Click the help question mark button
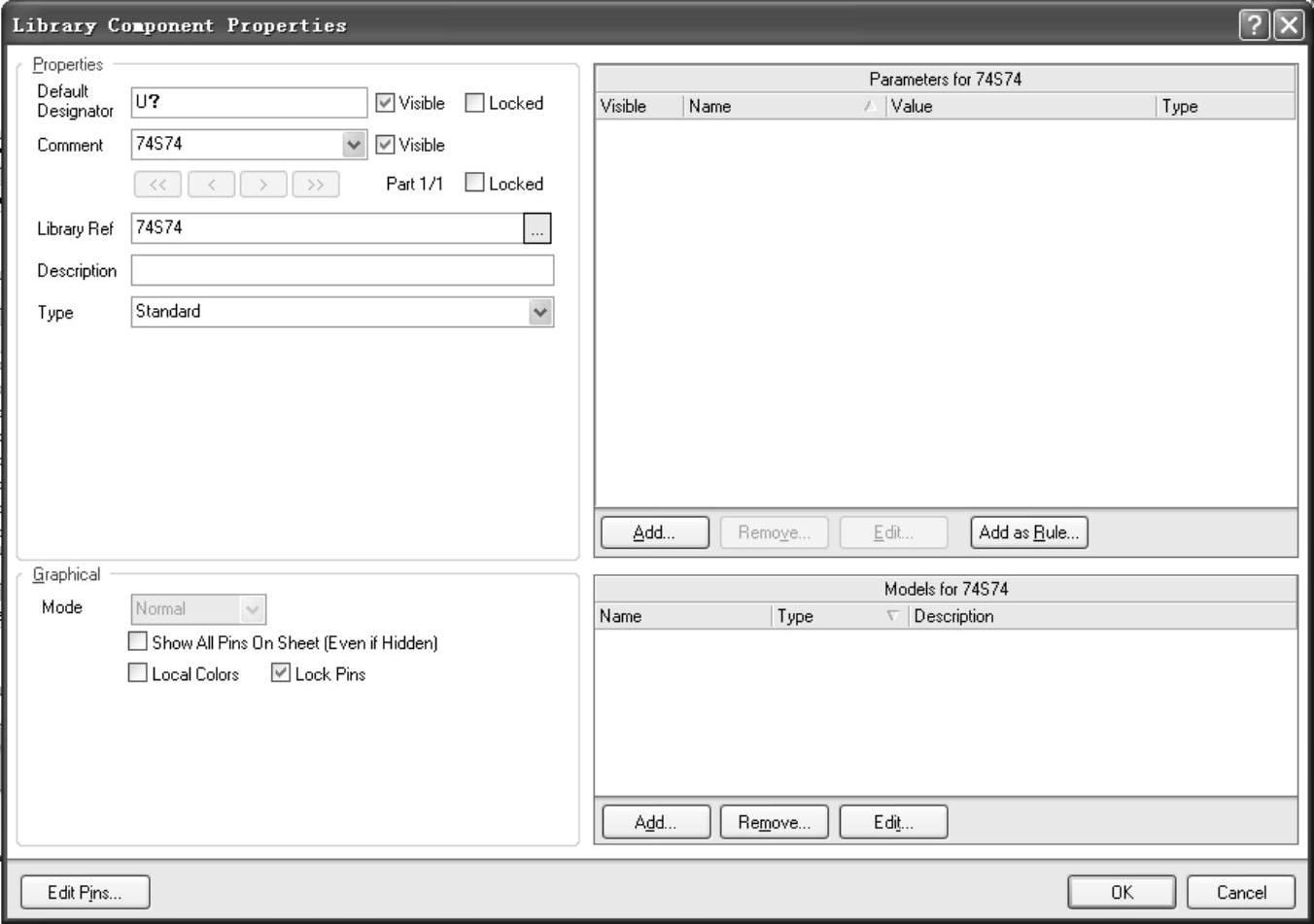Screen dimensions: 1314x924 1255,25
